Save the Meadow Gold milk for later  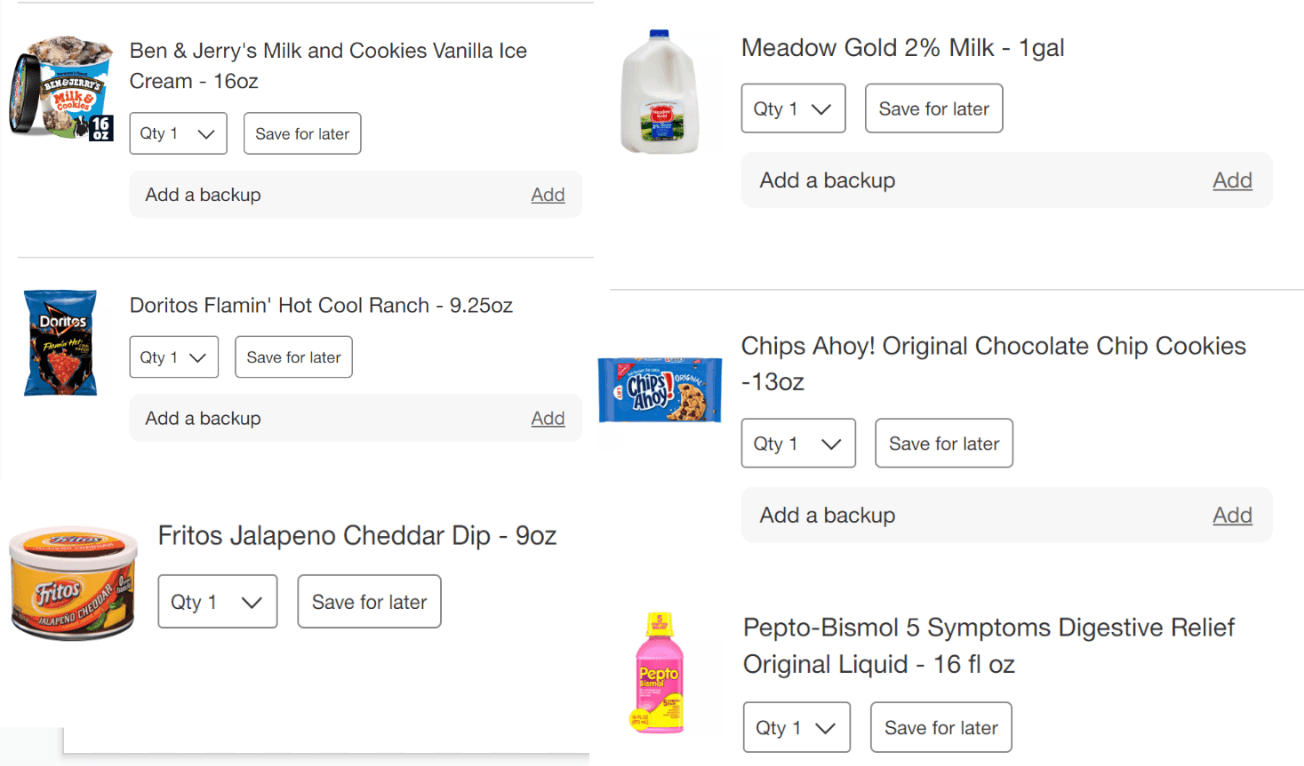click(933, 109)
